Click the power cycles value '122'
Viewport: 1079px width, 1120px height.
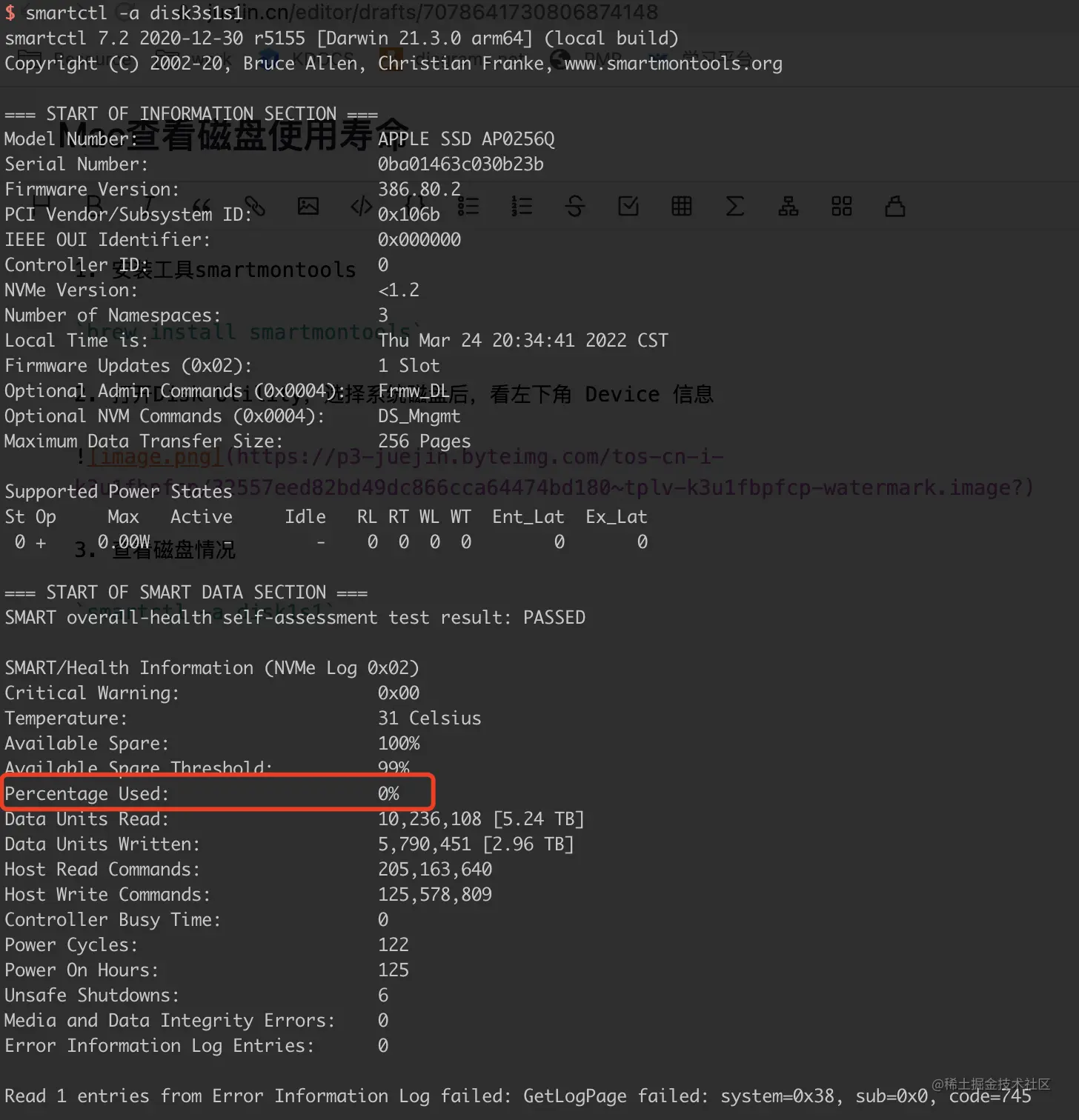[394, 944]
